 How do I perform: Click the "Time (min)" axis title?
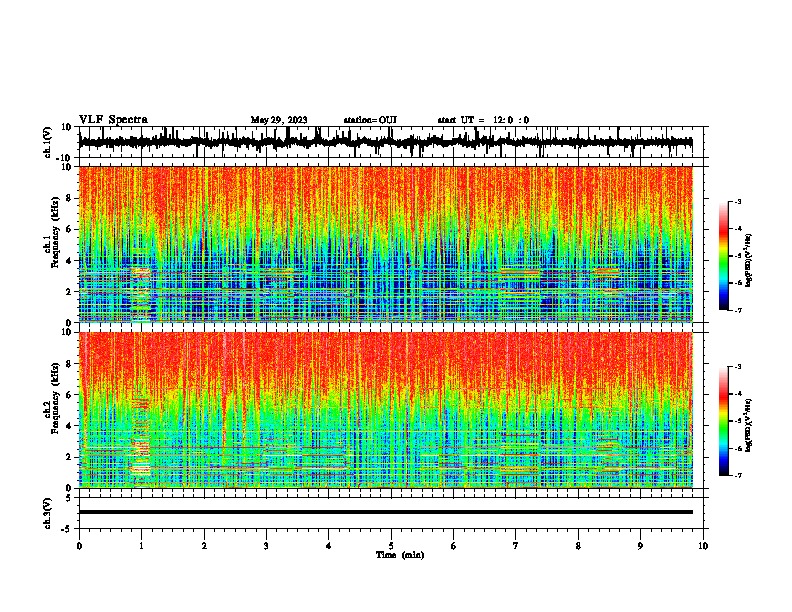click(x=400, y=555)
